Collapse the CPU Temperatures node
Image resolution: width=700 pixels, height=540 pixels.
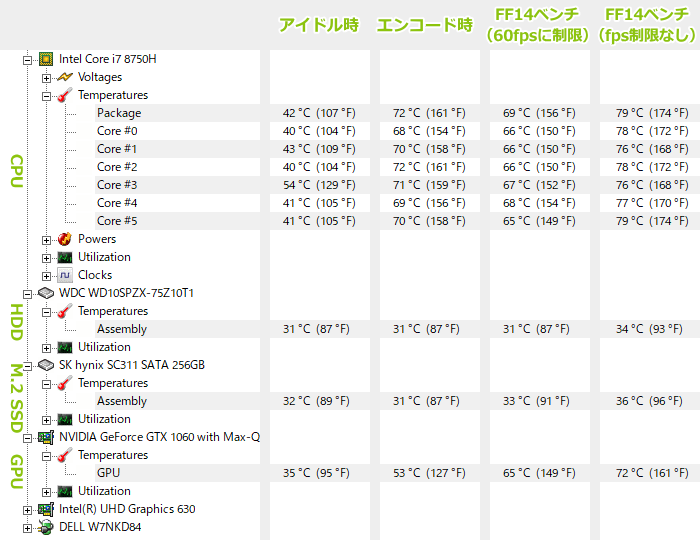pos(46,96)
